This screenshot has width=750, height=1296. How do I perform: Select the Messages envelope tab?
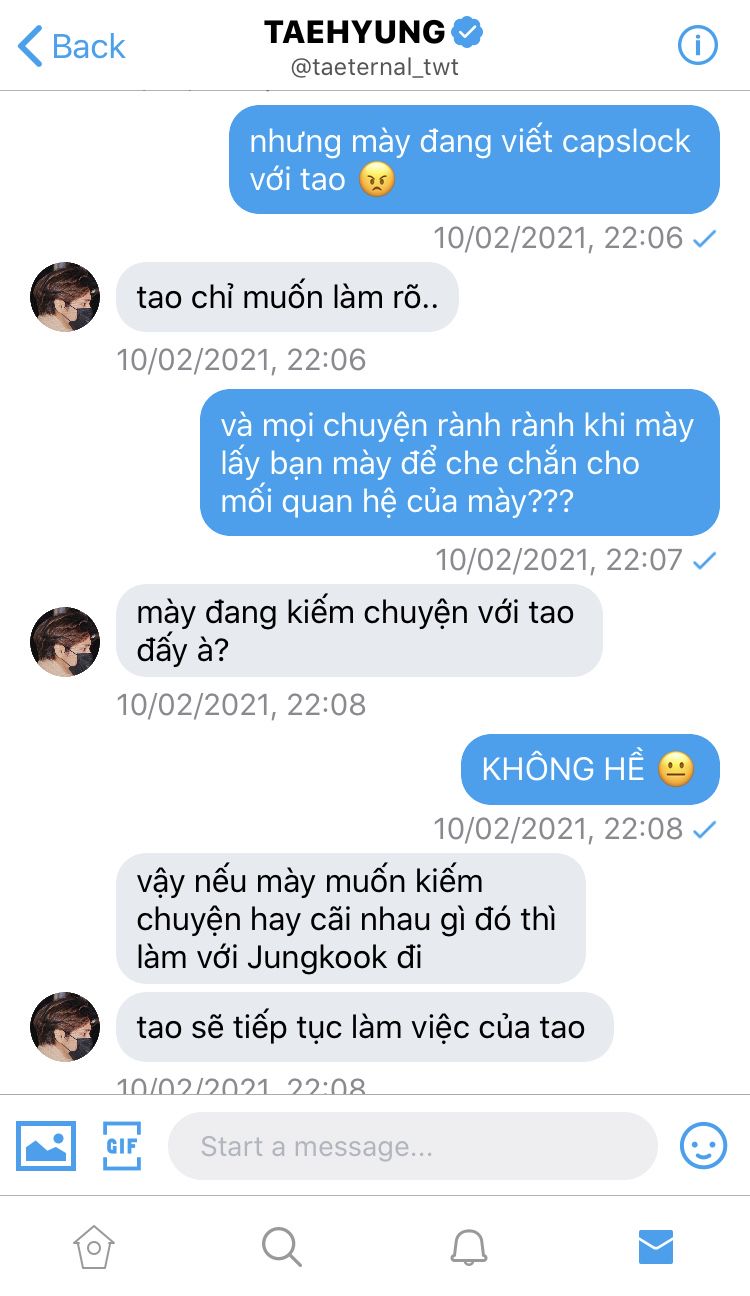tap(656, 1247)
